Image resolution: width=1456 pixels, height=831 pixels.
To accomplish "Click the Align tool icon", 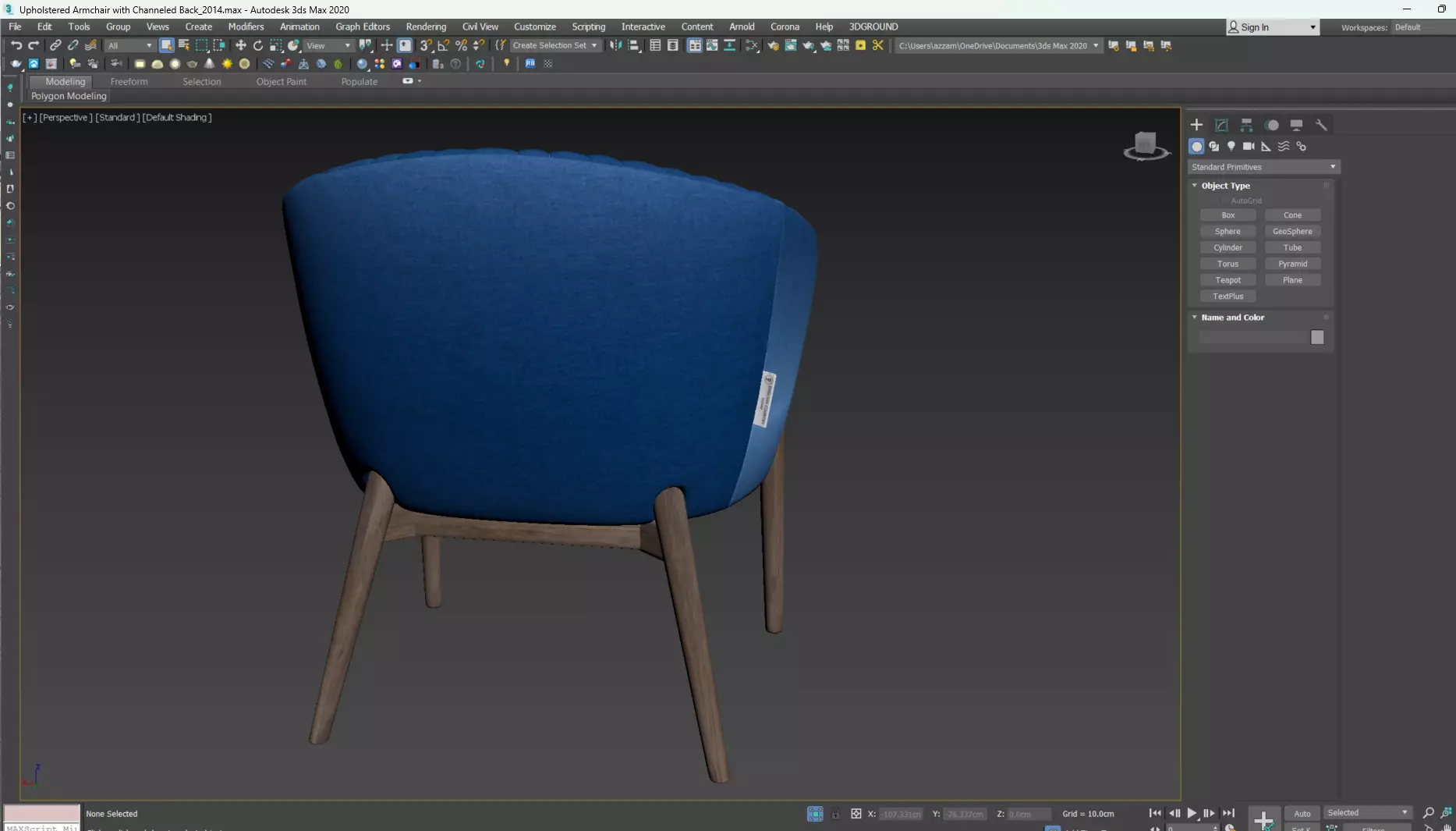I will pyautogui.click(x=634, y=45).
